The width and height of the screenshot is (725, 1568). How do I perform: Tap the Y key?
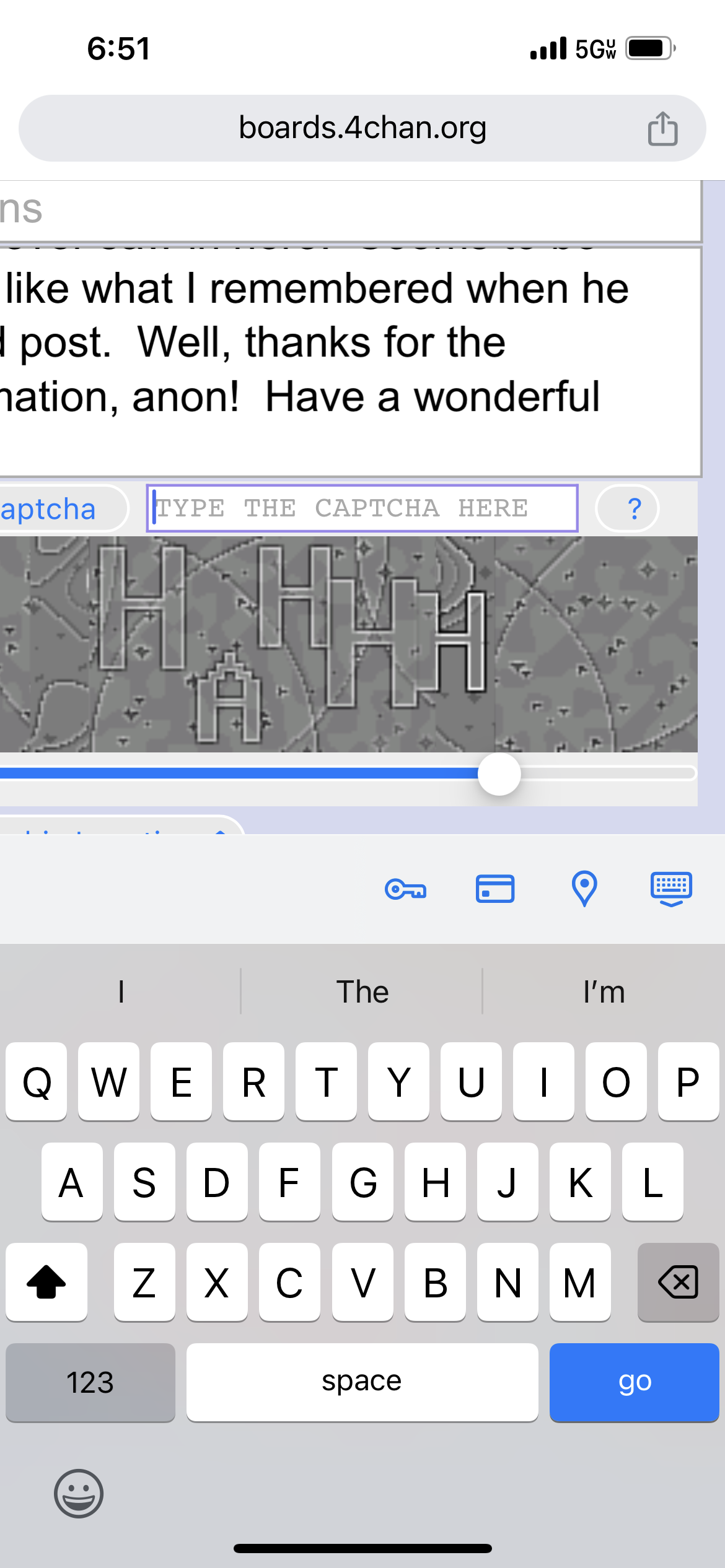[x=399, y=1081]
